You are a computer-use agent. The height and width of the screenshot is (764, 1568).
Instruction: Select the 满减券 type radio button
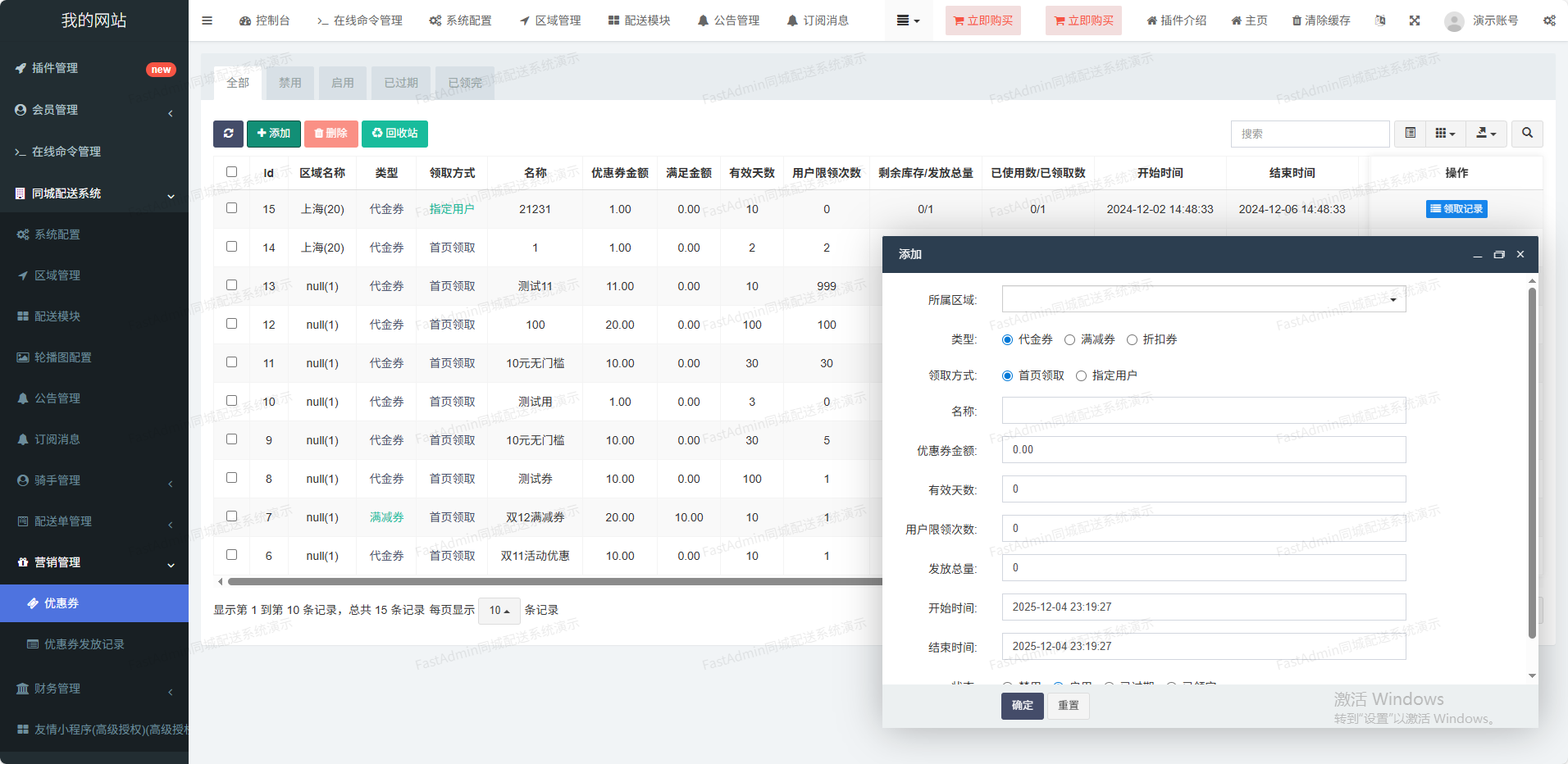click(1070, 340)
